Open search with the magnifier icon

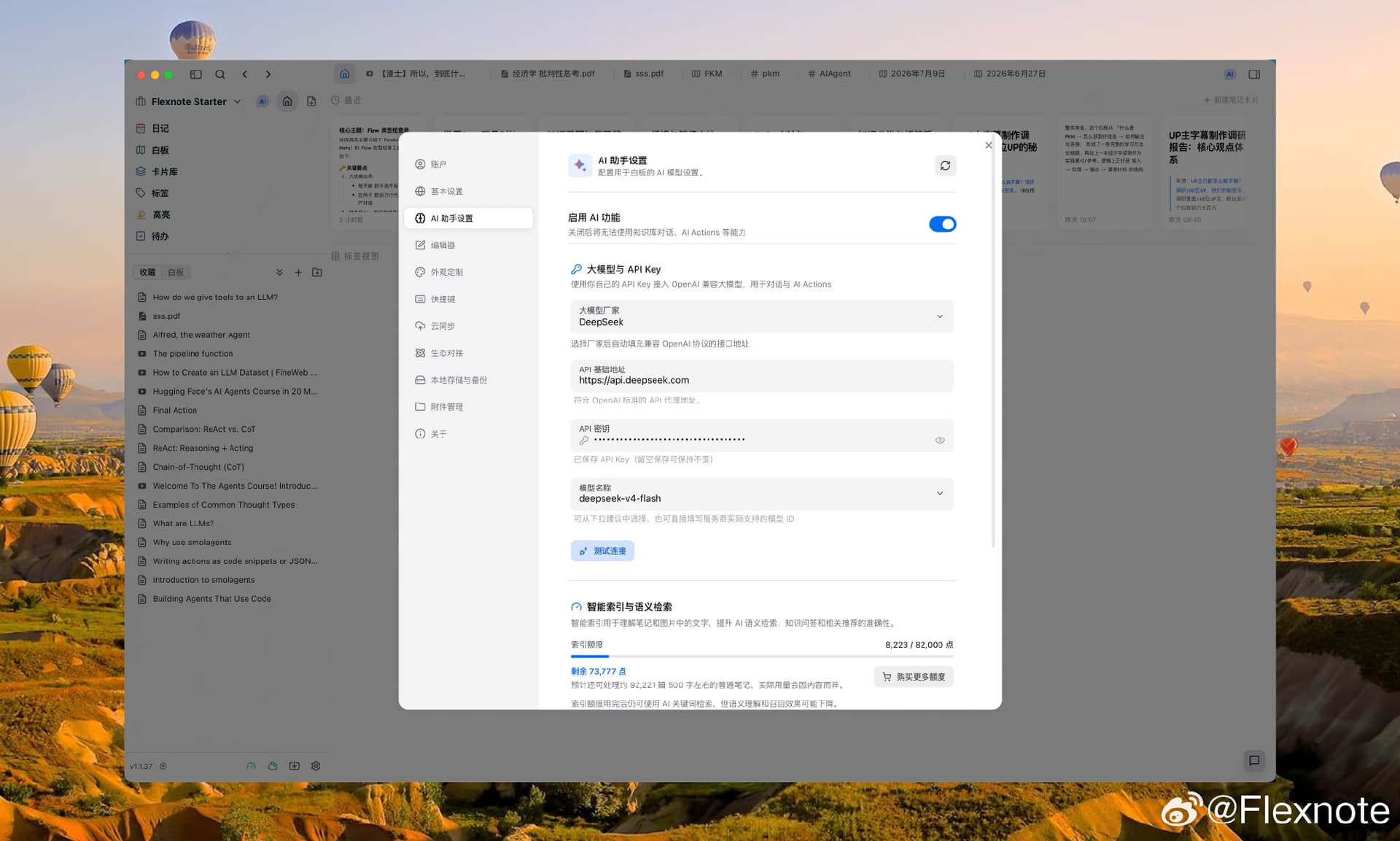(x=220, y=74)
